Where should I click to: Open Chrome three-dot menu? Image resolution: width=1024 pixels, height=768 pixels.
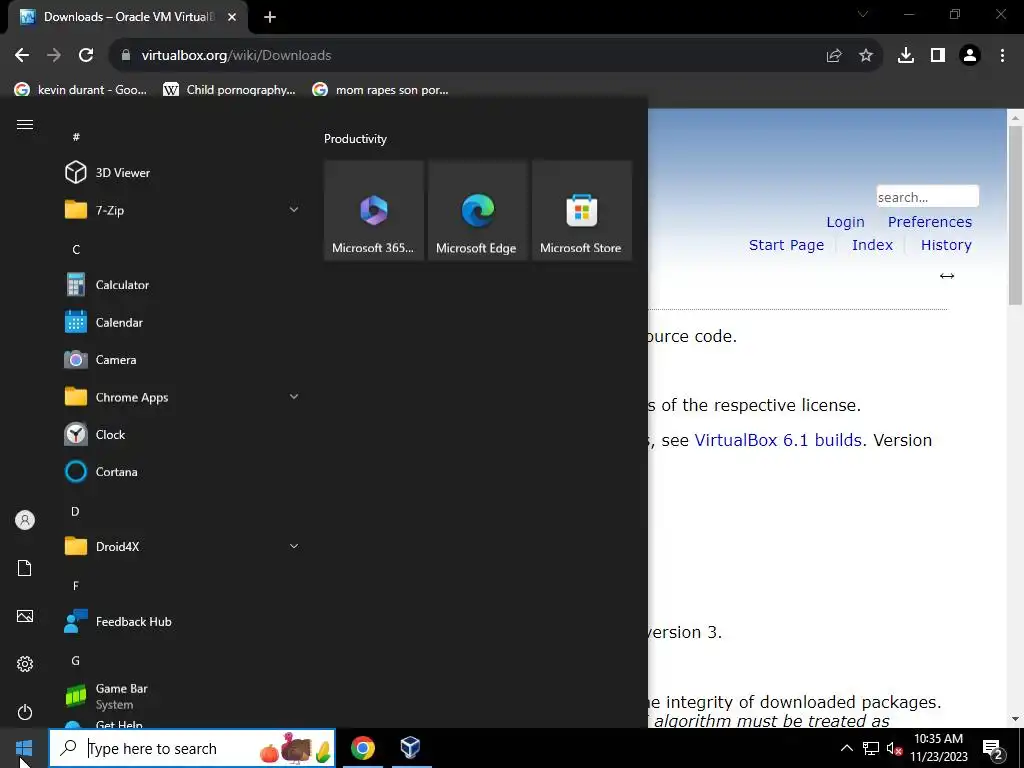(x=1002, y=56)
